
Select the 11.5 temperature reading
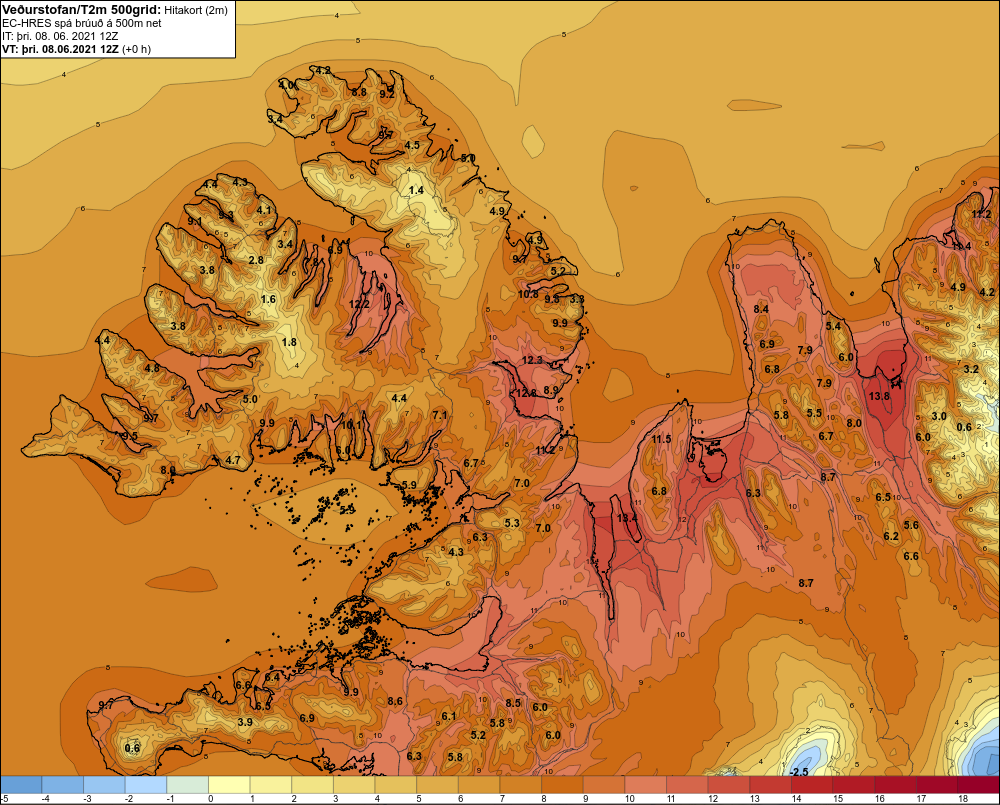[x=661, y=439]
